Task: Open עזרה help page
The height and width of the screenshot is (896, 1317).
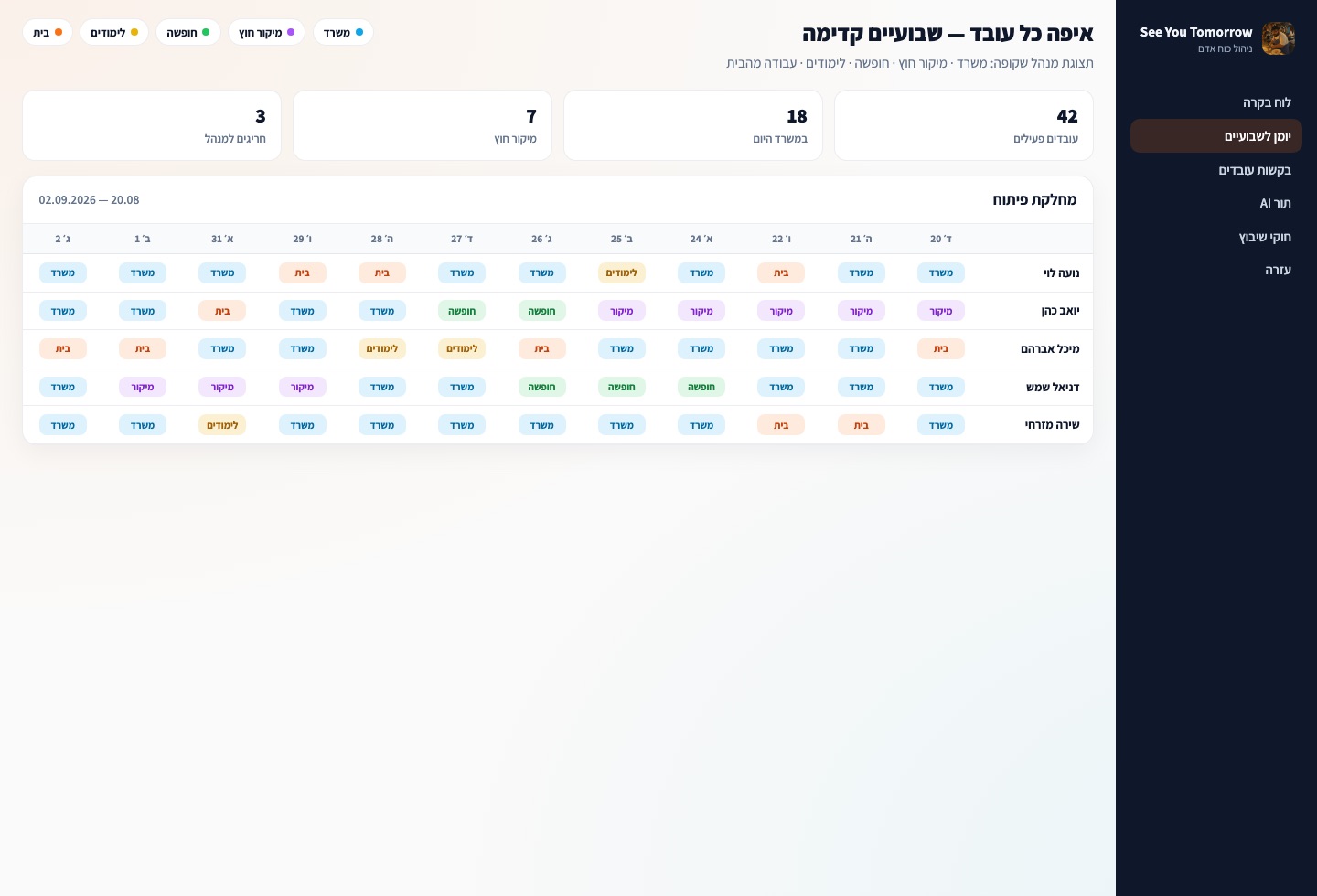Action: click(1216, 270)
